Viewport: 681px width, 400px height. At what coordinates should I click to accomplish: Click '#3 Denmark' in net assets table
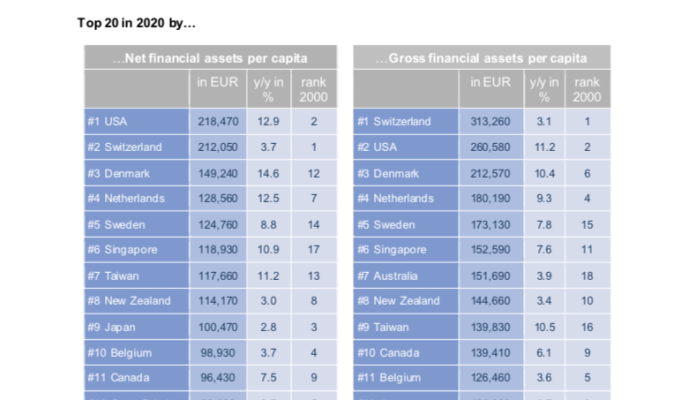(x=136, y=173)
